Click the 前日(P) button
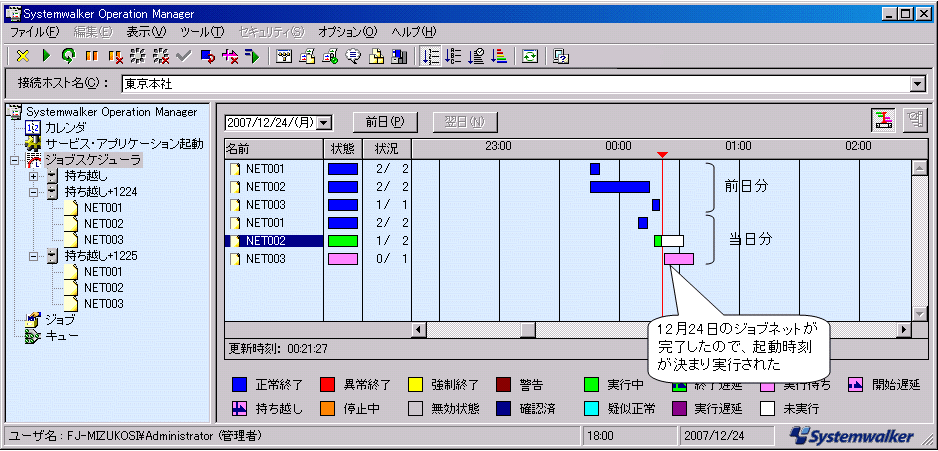The height and width of the screenshot is (451, 938). (385, 122)
